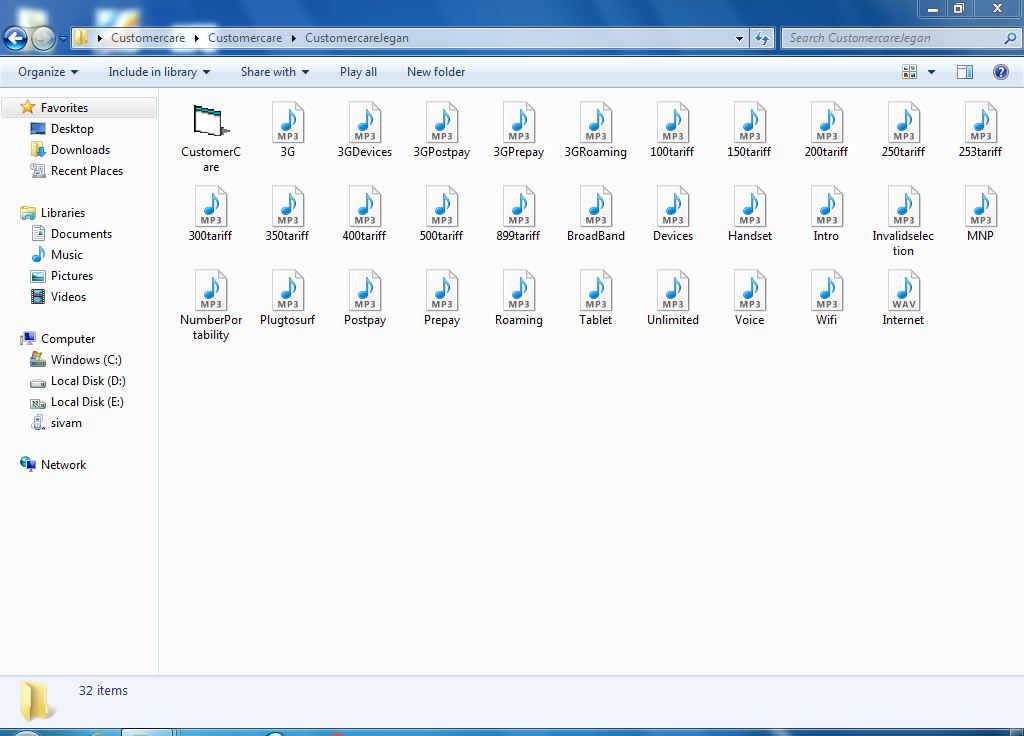Open Windows (C:) drive
The image size is (1024, 736).
click(x=86, y=360)
